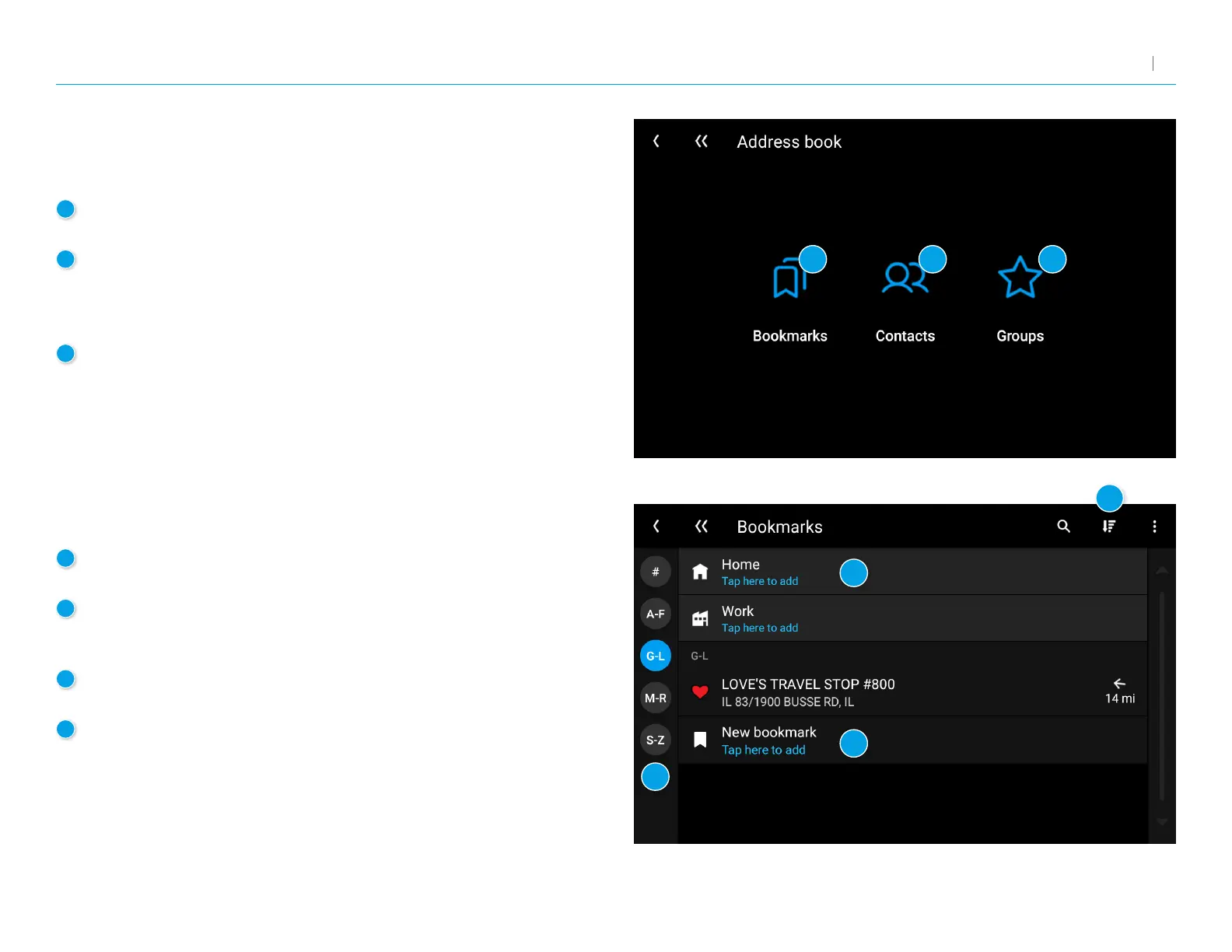Click the bookmark list scrollbar track

pyautogui.click(x=1162, y=696)
